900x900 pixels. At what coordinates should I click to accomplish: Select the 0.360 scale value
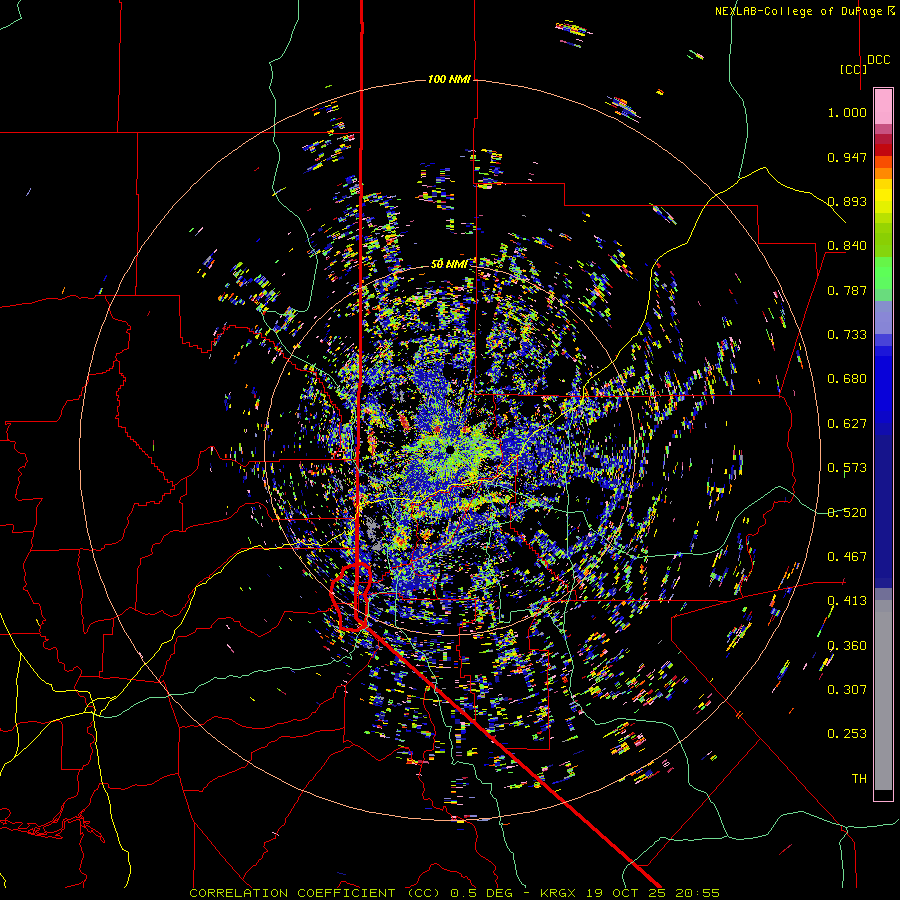tap(847, 646)
